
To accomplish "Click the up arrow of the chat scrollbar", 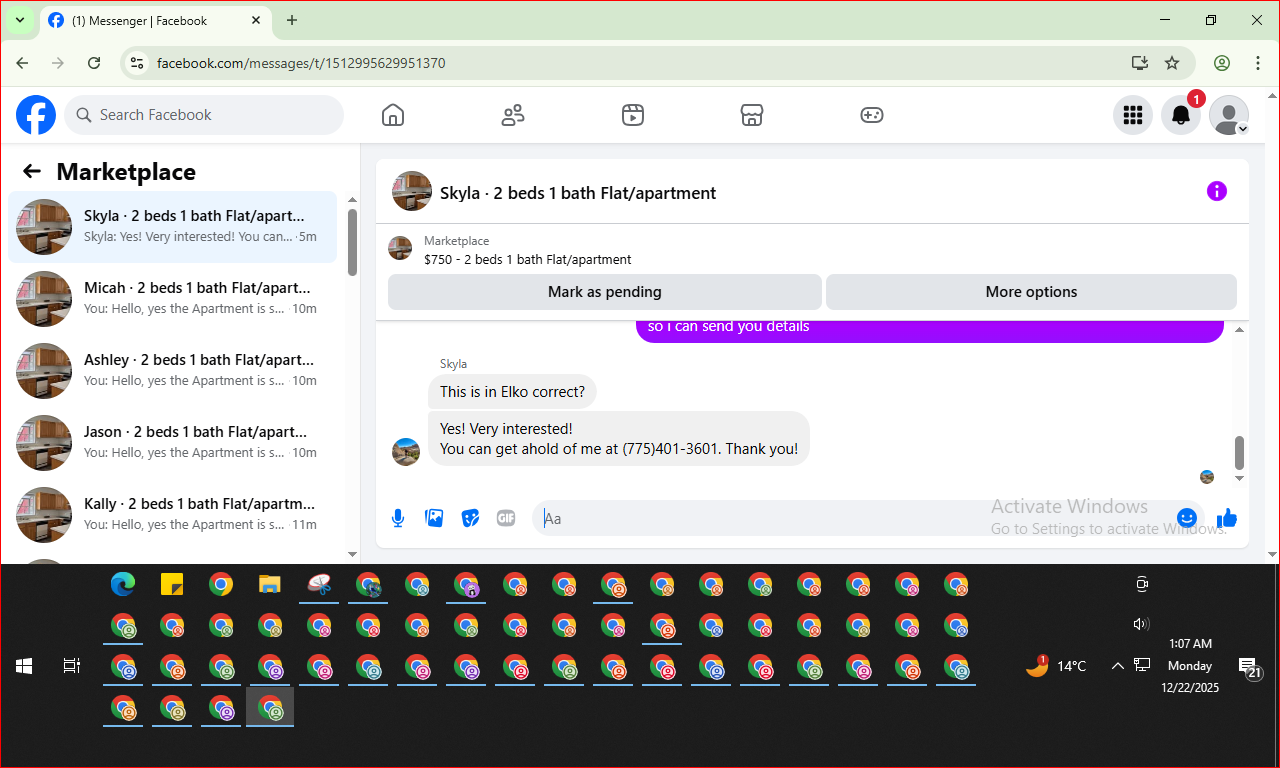I will click(x=1240, y=330).
